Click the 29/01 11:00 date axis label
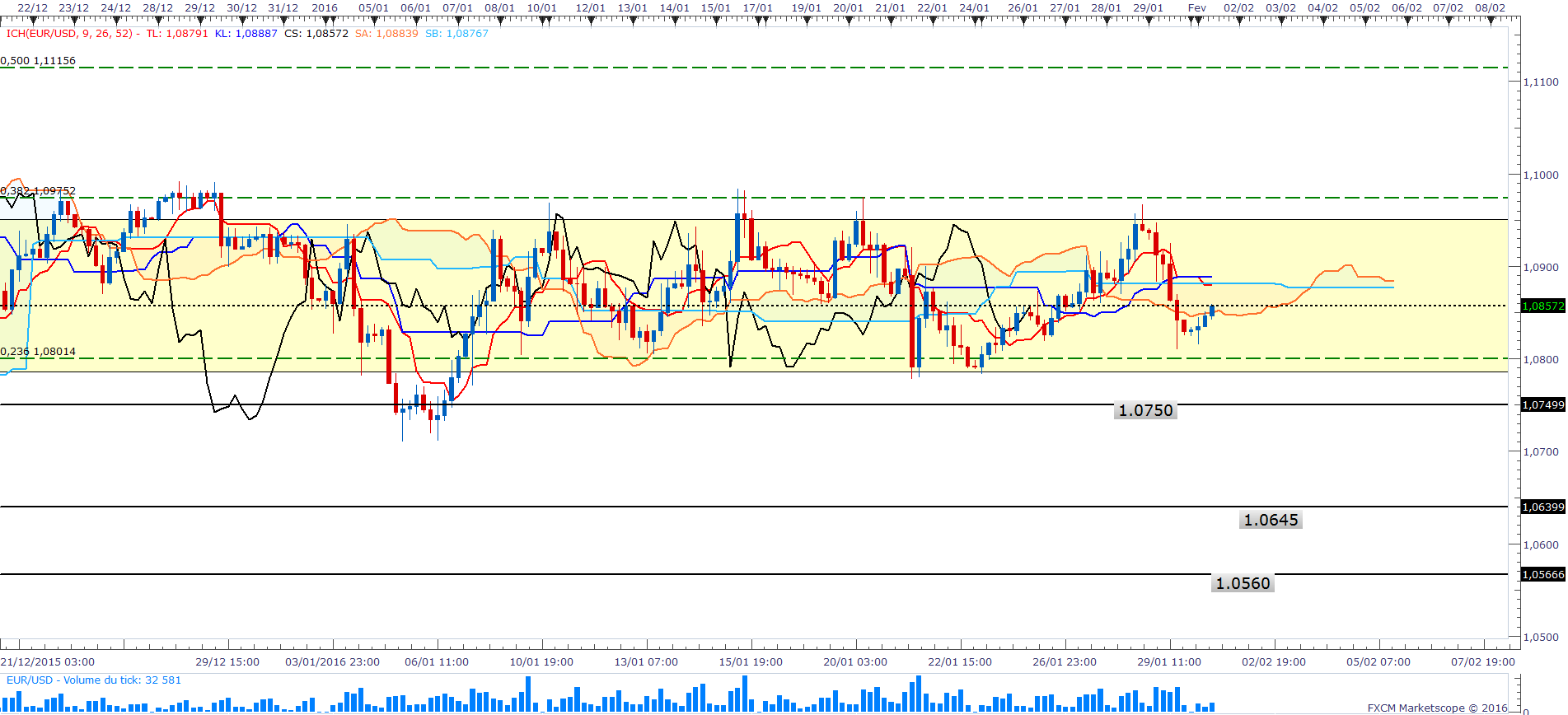This screenshot has height=715, width=1568. [x=1168, y=661]
